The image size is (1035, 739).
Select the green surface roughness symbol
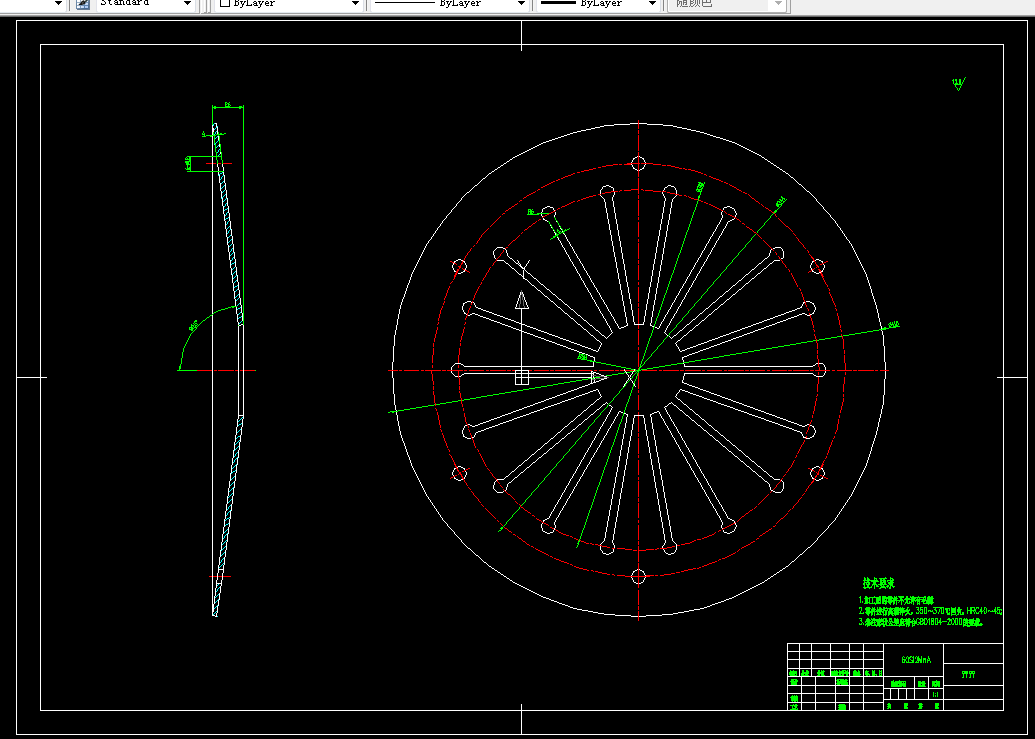click(958, 84)
